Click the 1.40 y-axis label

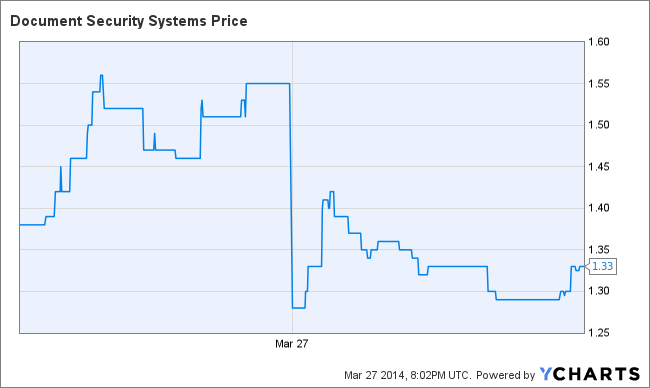point(599,208)
